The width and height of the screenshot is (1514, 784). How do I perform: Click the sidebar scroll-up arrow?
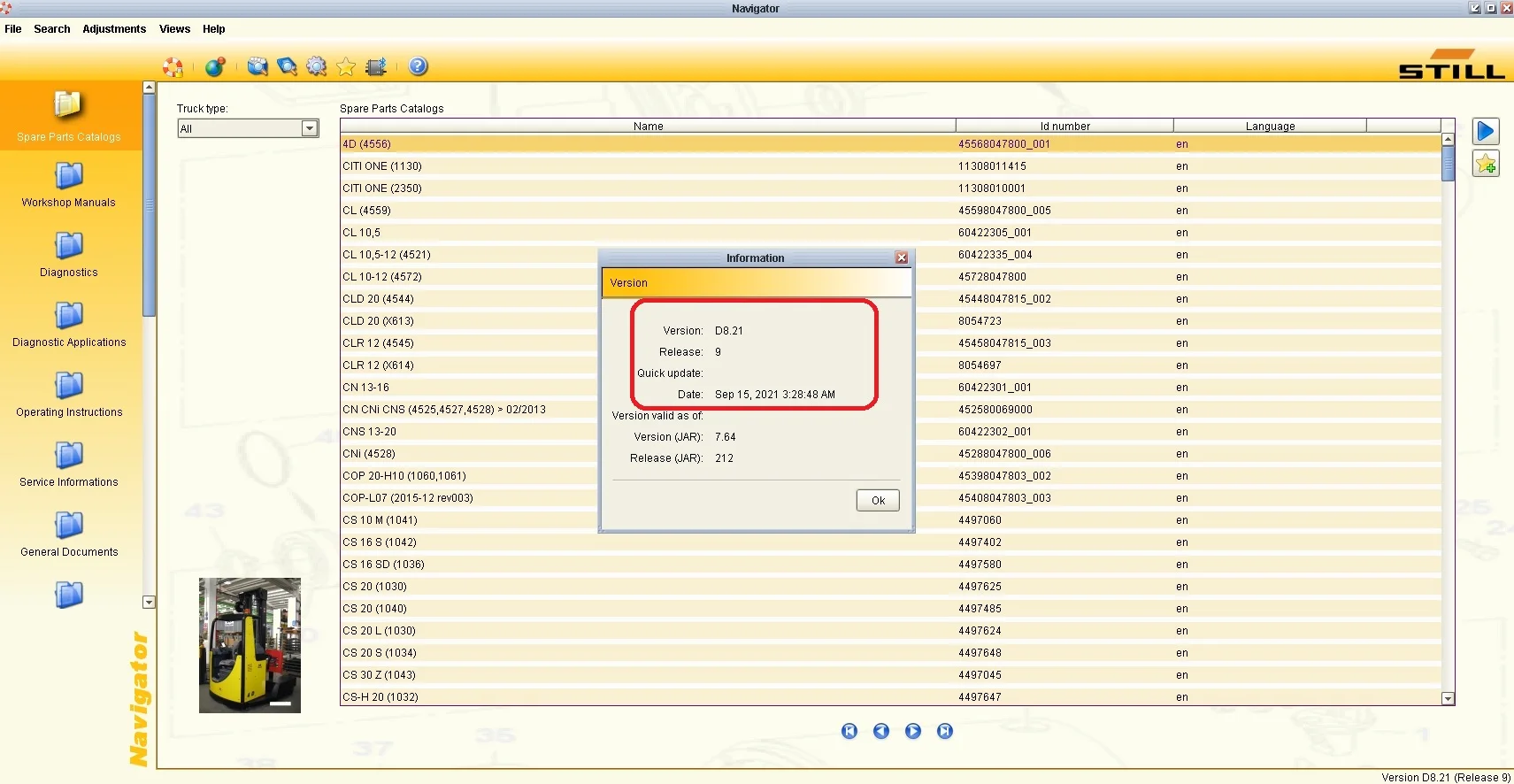pyautogui.click(x=149, y=88)
